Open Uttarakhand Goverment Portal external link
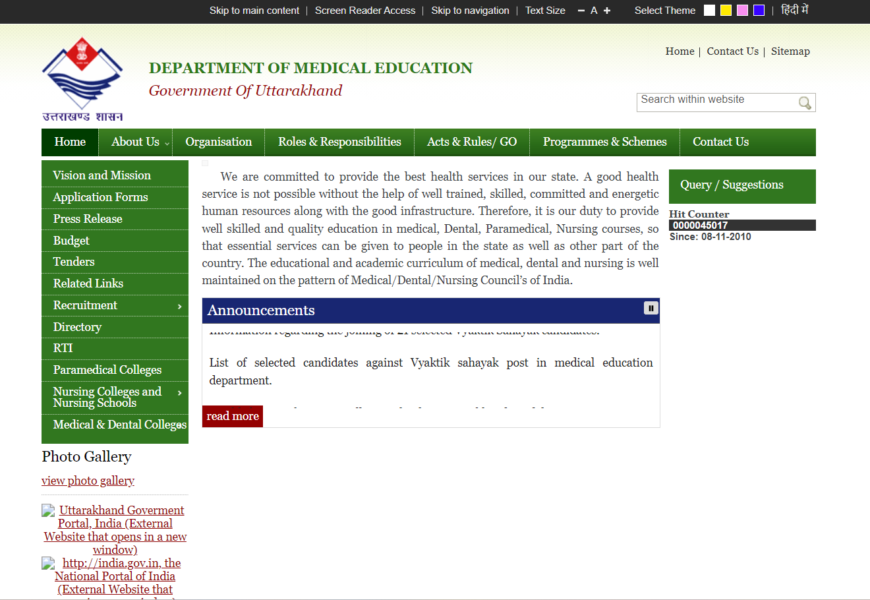Image resolution: width=870 pixels, height=600 pixels. click(115, 530)
